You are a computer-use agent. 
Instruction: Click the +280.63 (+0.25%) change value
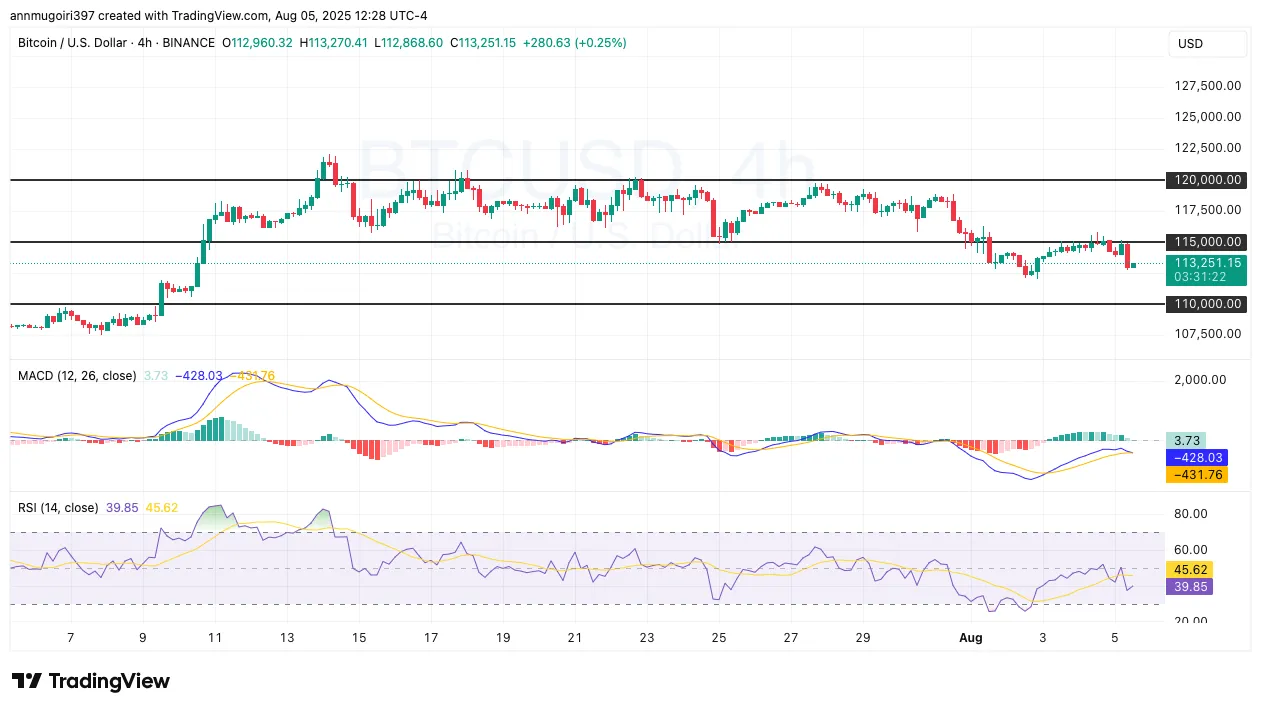click(577, 43)
